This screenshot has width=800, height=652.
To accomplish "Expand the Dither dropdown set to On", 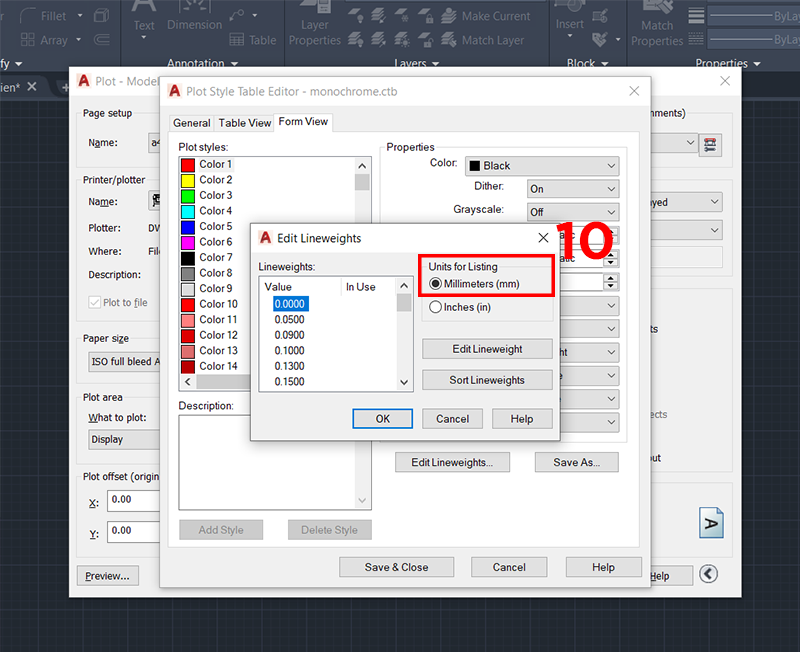I will click(x=573, y=189).
